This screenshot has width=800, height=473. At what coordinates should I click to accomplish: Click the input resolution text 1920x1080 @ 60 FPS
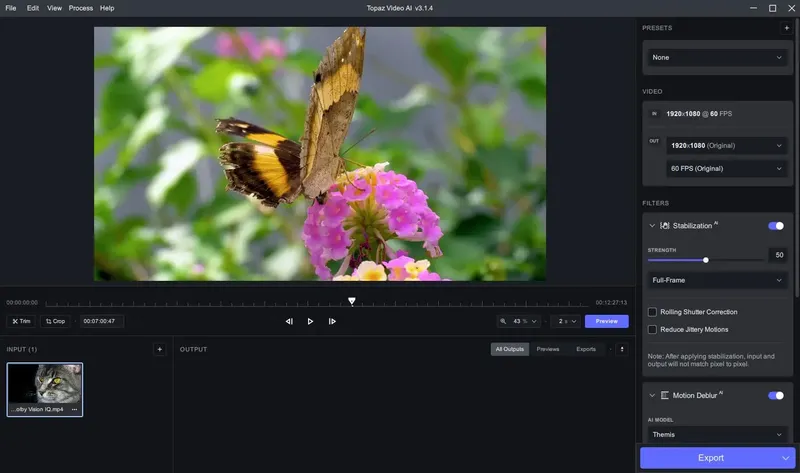(698, 114)
